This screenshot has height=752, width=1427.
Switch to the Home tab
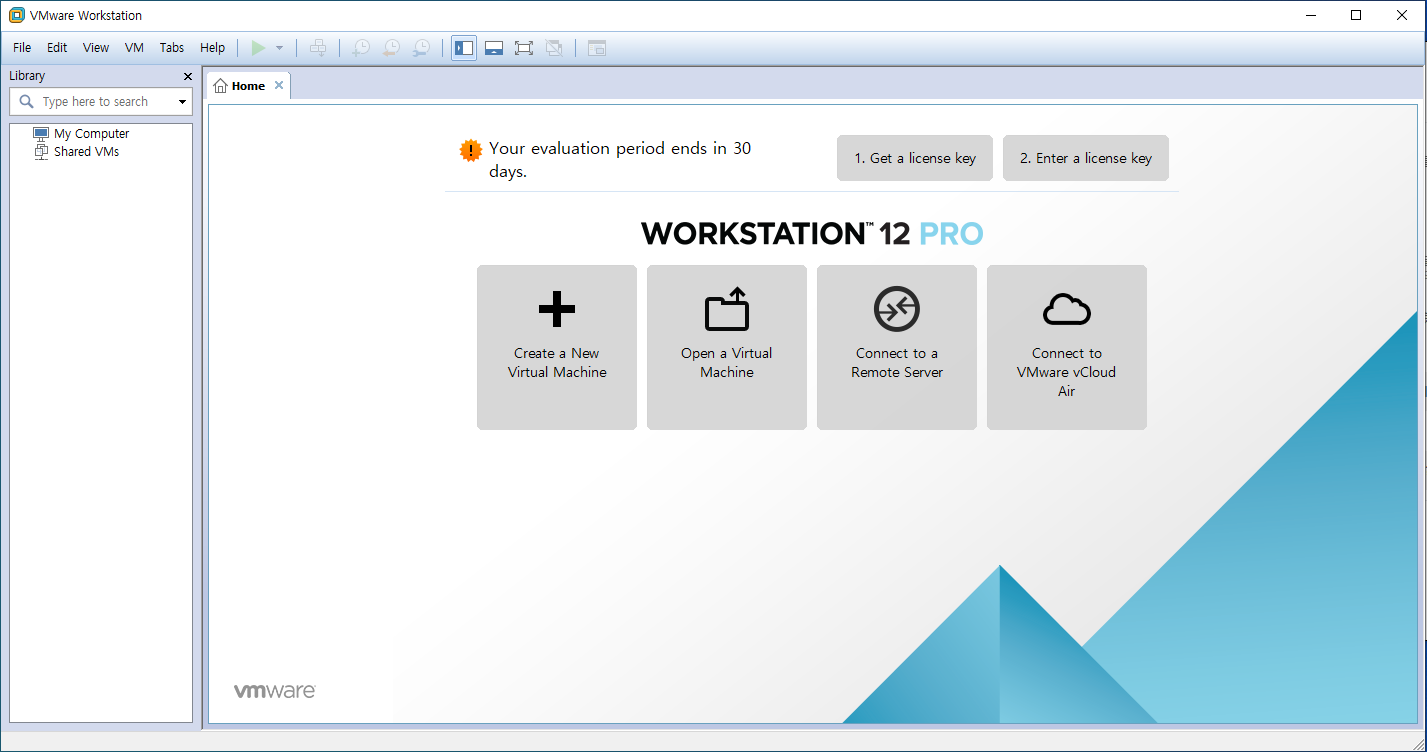click(248, 86)
